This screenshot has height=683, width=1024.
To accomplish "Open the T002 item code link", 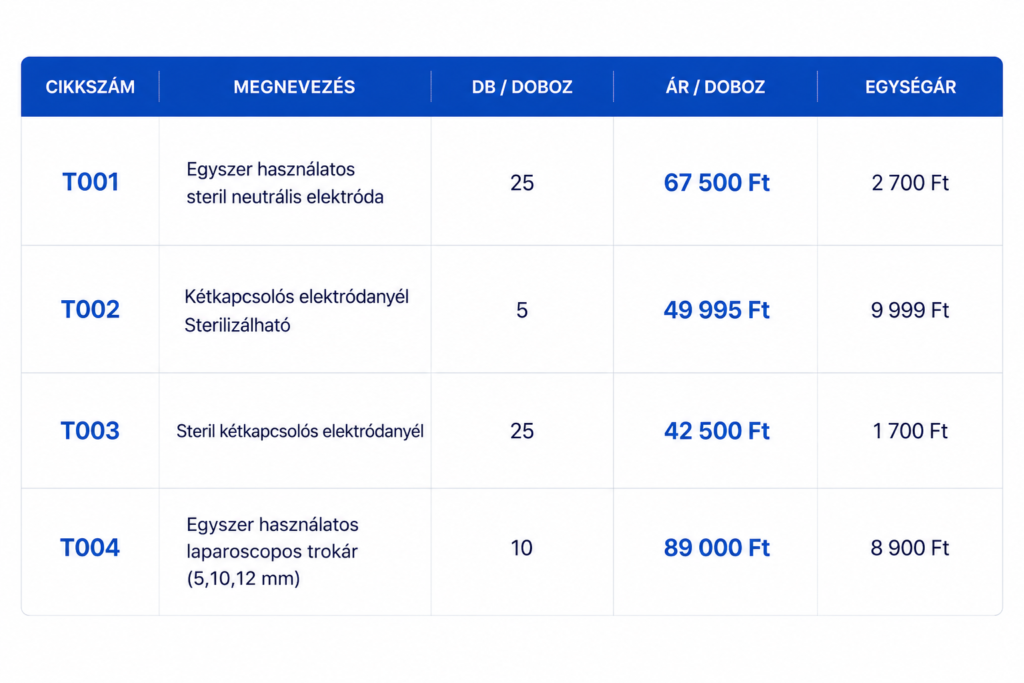I will click(90, 310).
